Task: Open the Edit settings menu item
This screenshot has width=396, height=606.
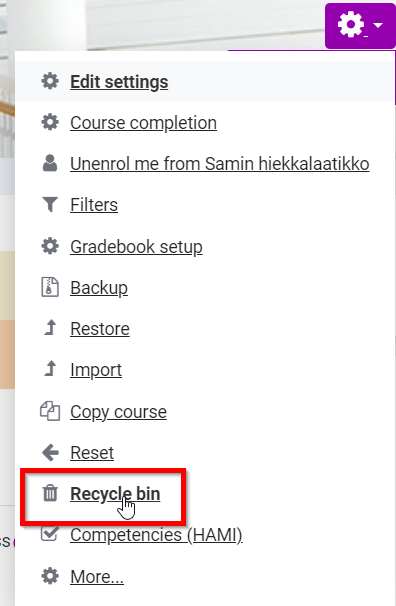Action: pos(119,82)
